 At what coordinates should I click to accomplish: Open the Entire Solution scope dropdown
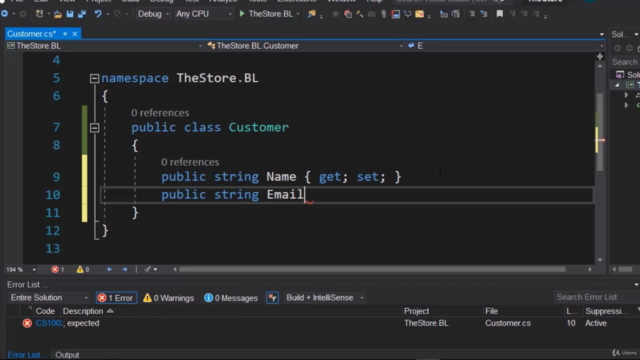click(x=49, y=298)
